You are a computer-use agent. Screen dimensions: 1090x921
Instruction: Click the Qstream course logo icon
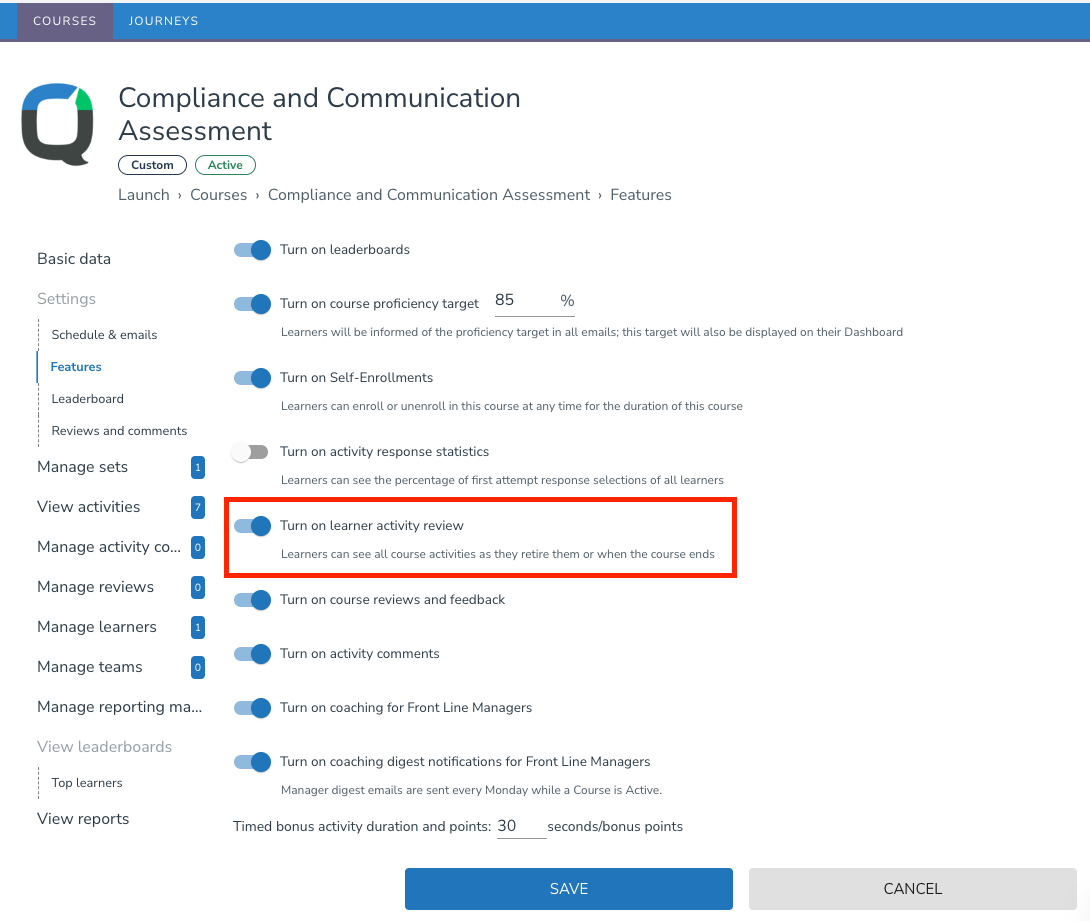pyautogui.click(x=57, y=124)
